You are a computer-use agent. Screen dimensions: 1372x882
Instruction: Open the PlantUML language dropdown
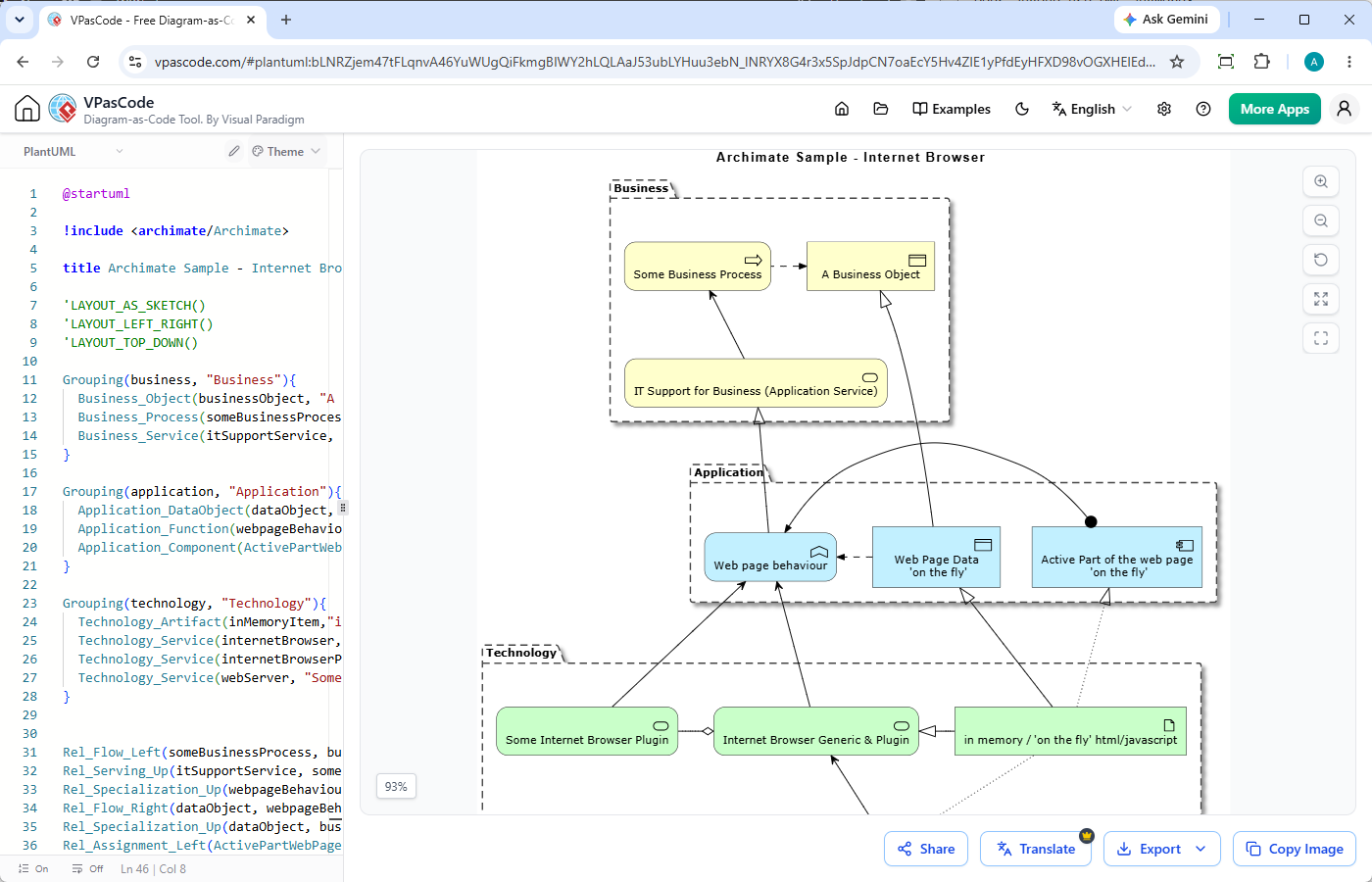(x=73, y=151)
